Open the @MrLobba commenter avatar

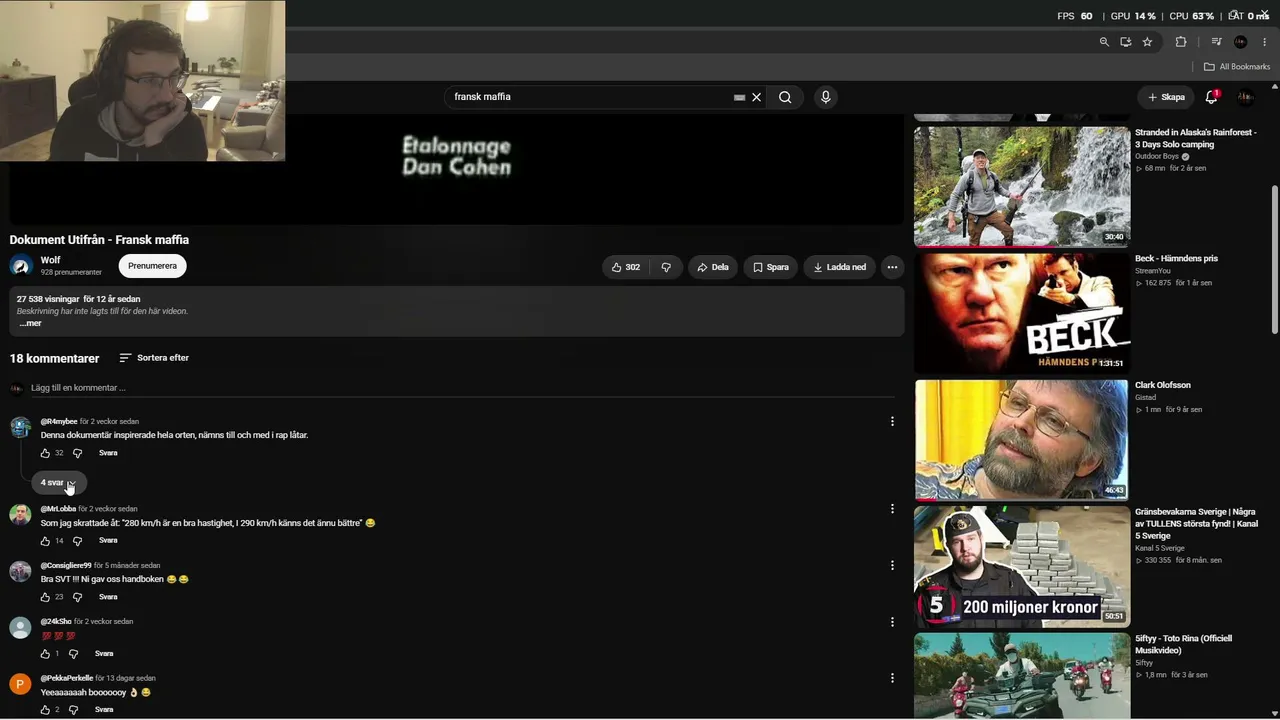point(20,515)
